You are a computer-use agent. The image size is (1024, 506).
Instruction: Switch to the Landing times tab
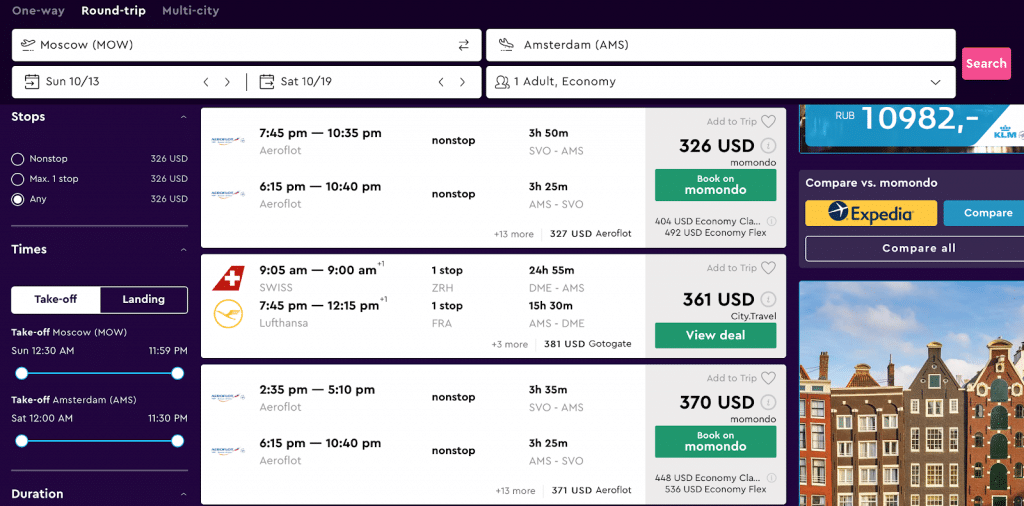coord(144,300)
